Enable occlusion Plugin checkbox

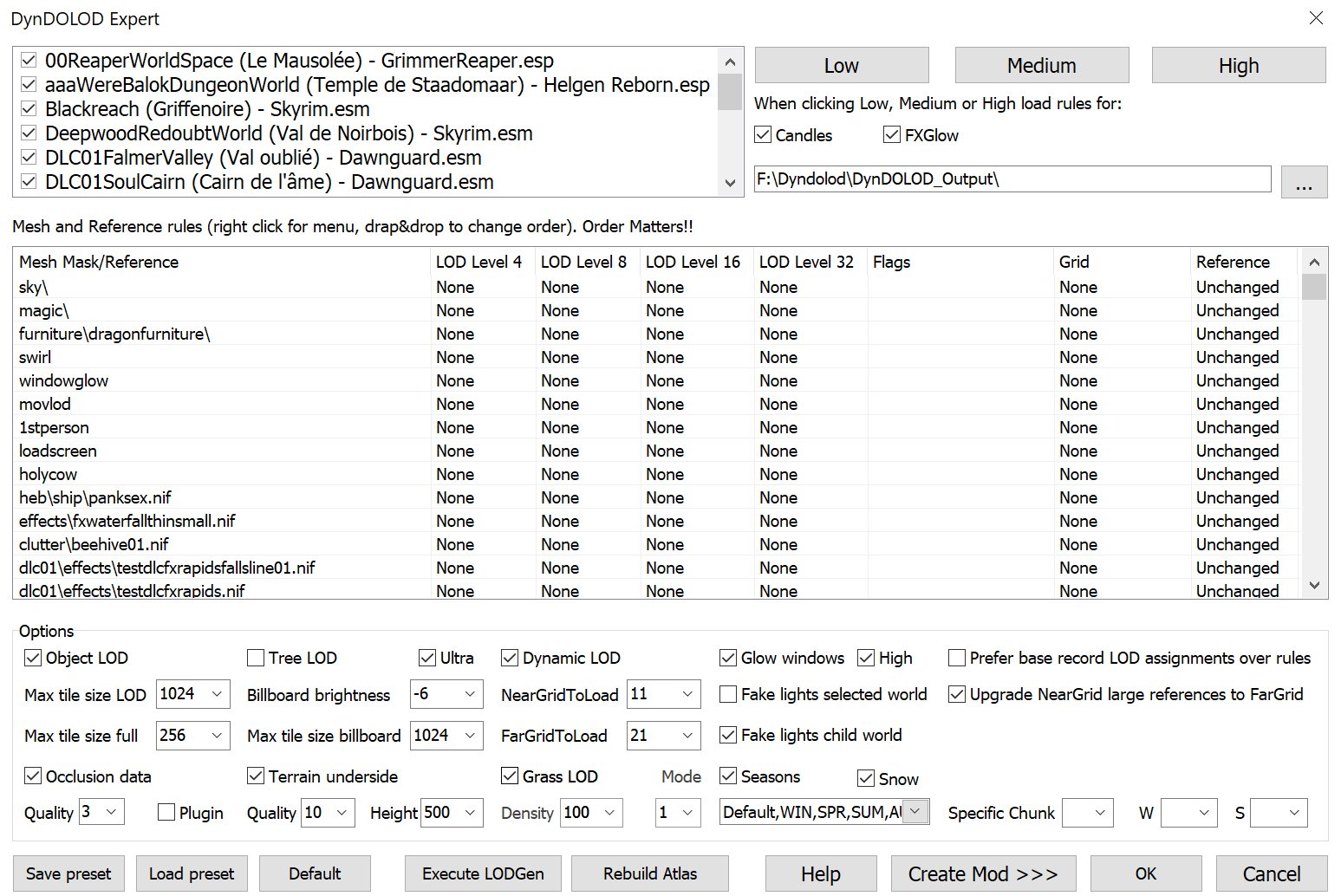166,812
